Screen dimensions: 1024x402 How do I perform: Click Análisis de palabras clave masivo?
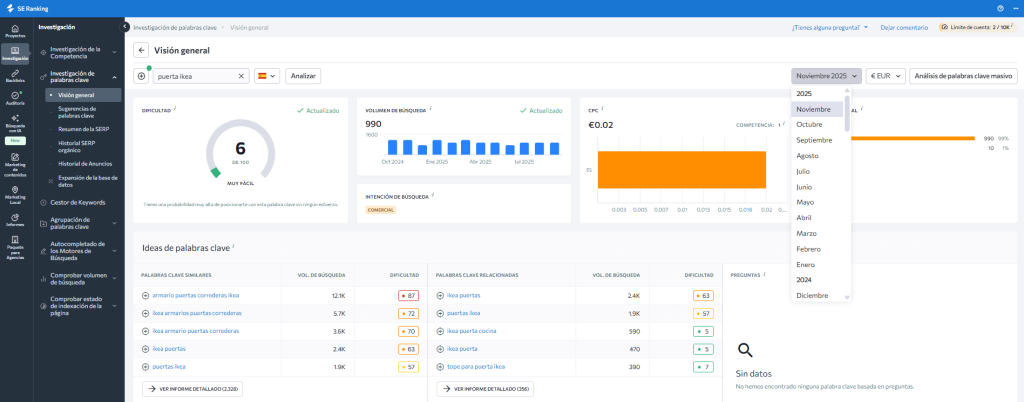[x=963, y=76]
